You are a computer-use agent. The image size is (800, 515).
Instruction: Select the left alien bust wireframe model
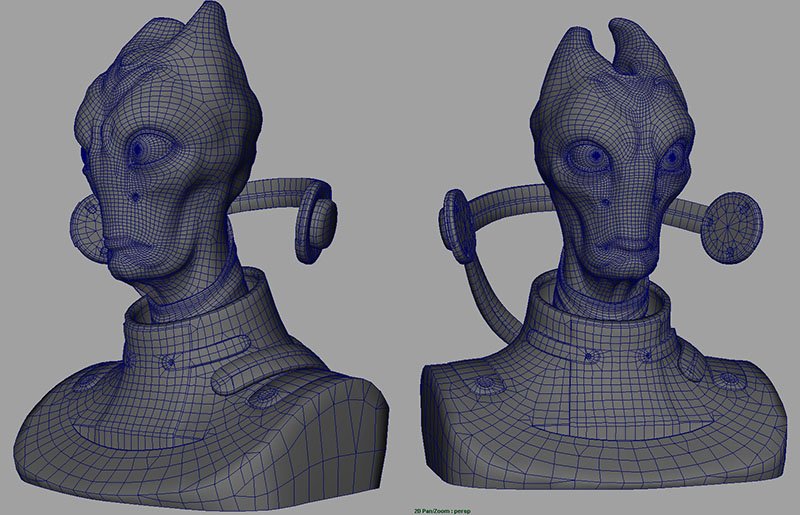(202, 255)
